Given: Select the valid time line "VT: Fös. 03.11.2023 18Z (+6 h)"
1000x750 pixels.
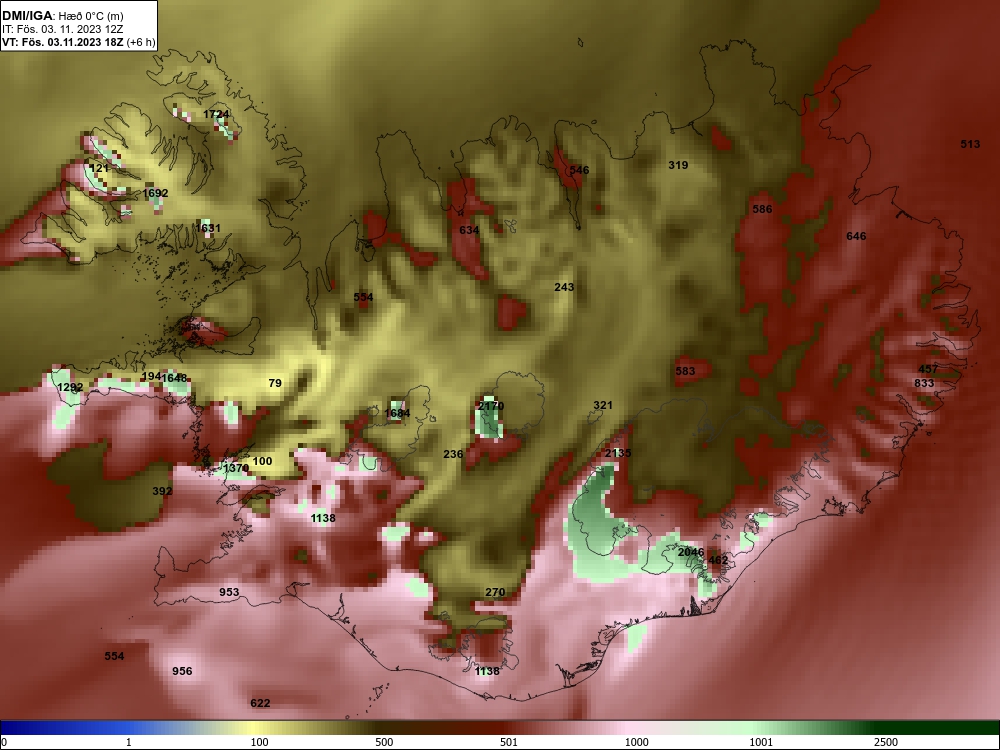Looking at the screenshot, I should 78,43.
